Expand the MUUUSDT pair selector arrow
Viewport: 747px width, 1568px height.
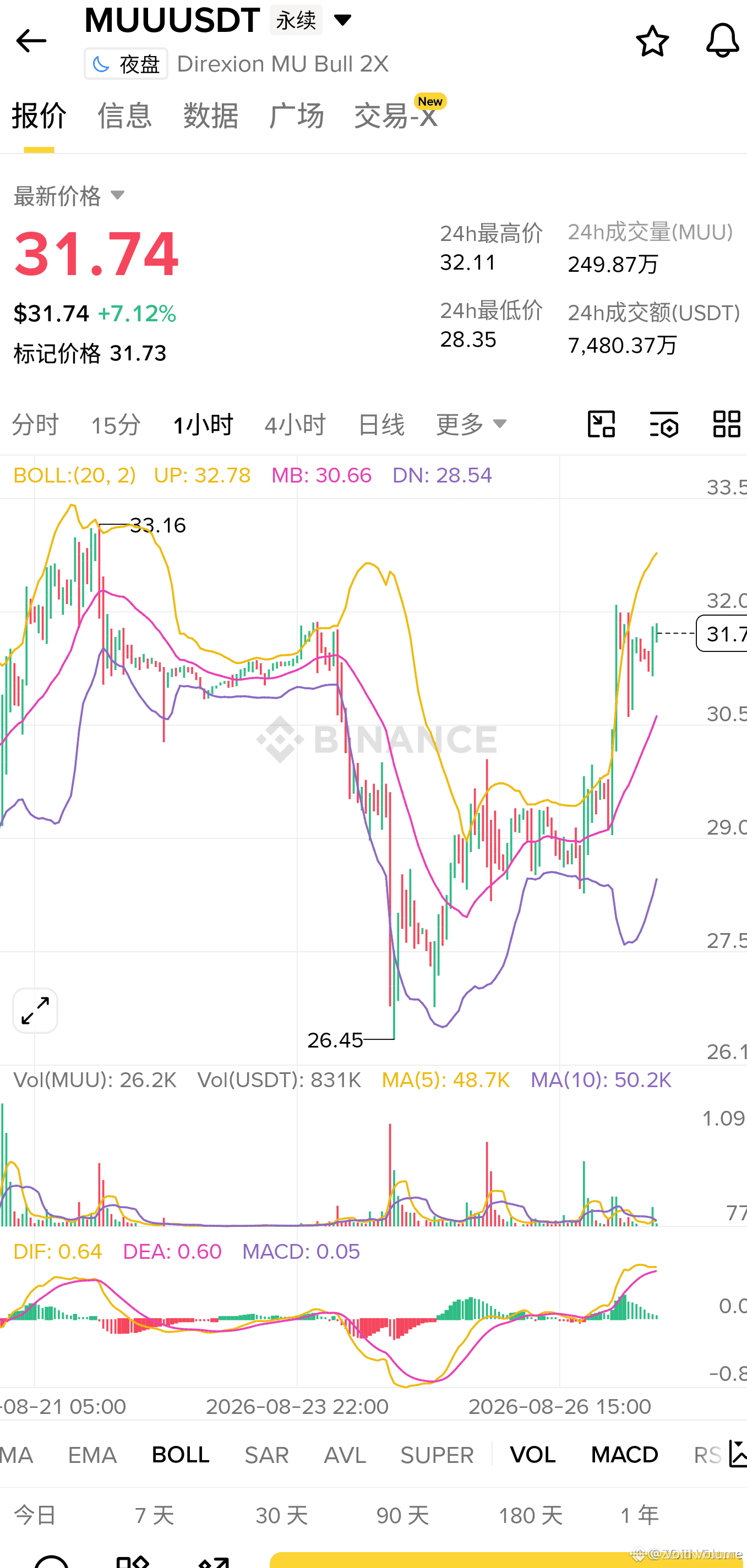[x=343, y=20]
